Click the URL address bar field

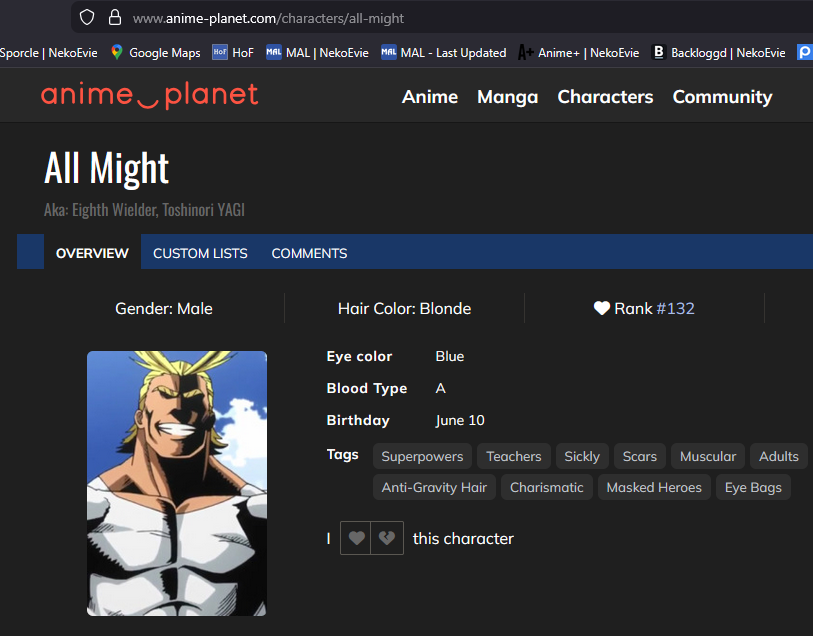(x=442, y=18)
